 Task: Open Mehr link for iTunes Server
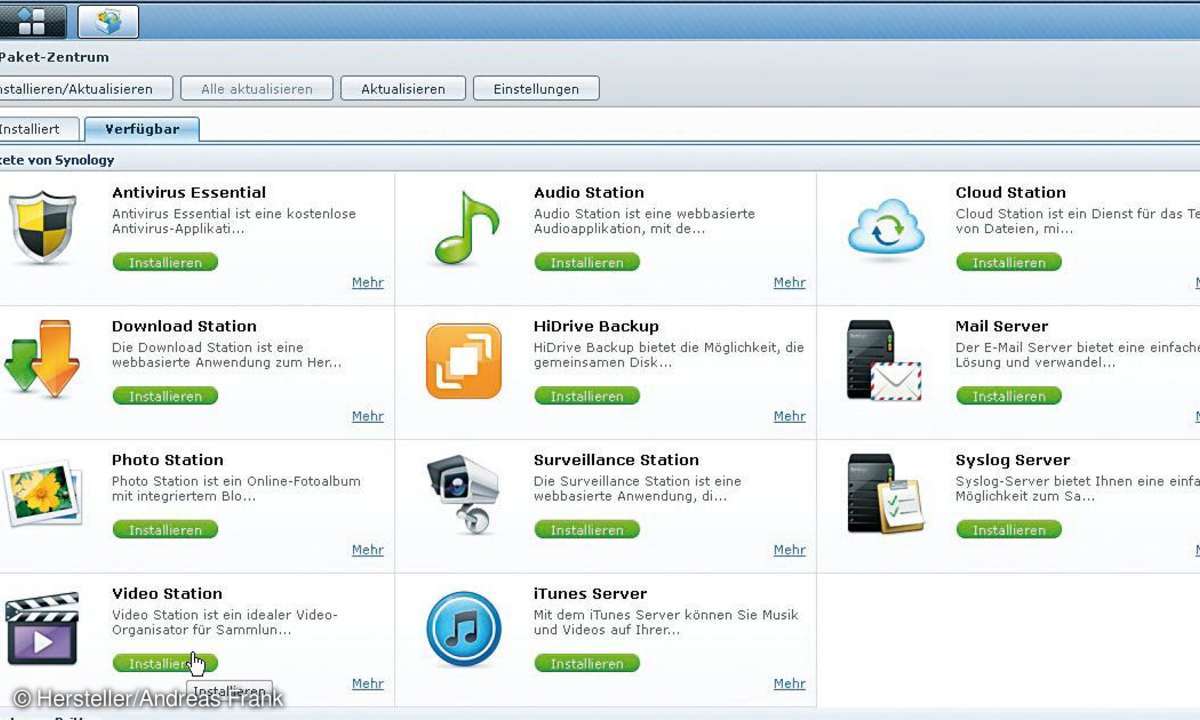coord(790,684)
